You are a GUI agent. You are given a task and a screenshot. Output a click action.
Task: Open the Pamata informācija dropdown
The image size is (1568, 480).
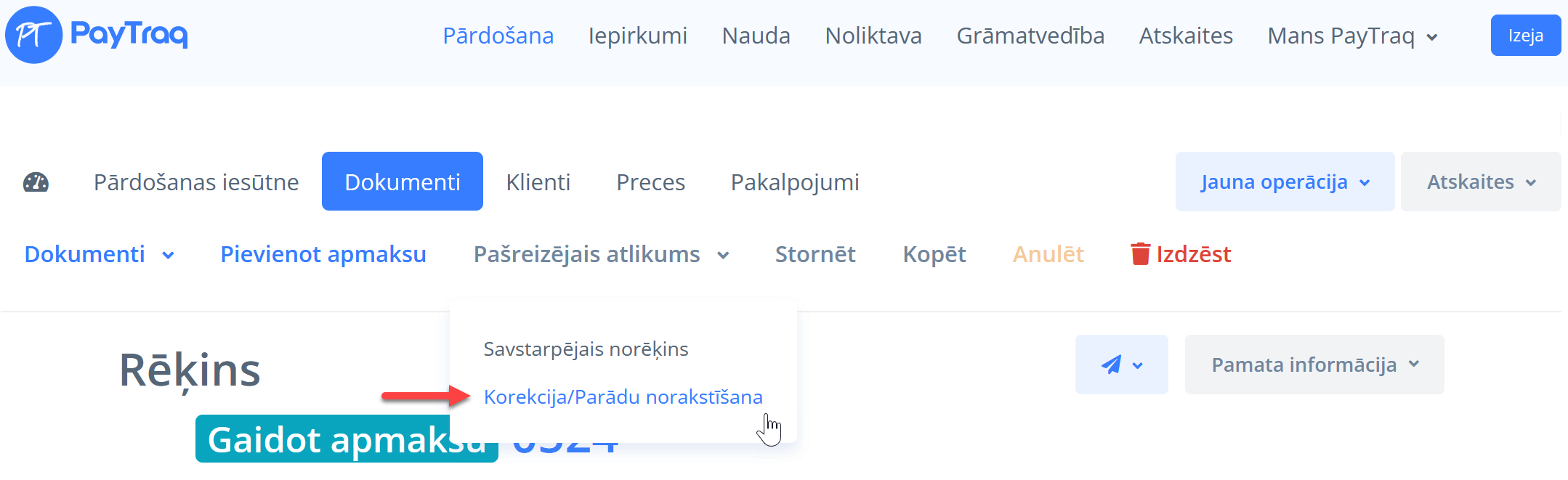(x=1314, y=365)
